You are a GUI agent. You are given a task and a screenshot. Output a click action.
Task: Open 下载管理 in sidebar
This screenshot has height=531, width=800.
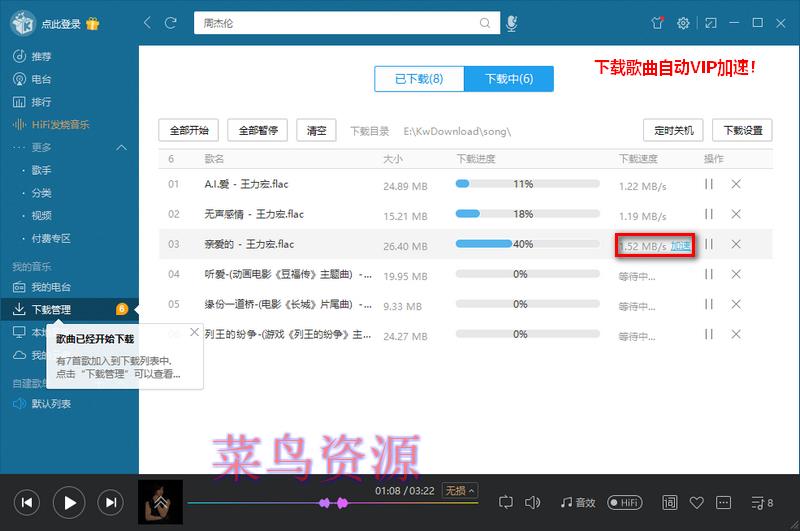[69, 309]
